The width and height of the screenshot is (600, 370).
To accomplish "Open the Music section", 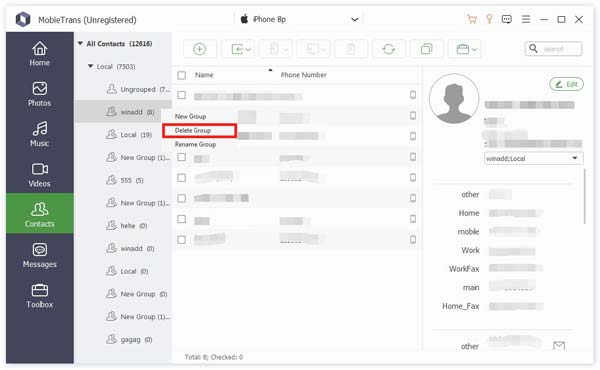I will [x=39, y=134].
